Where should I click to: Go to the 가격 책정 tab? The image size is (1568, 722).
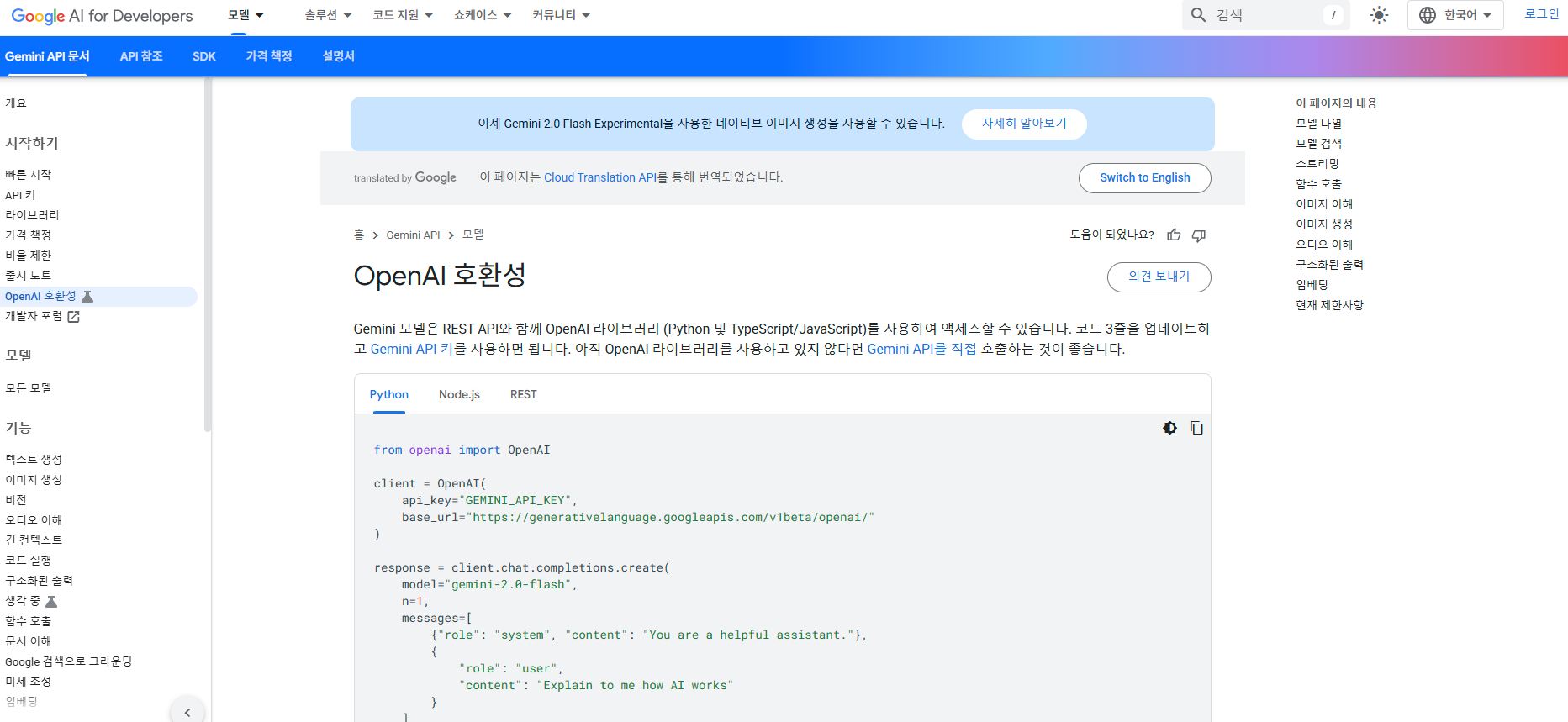269,56
